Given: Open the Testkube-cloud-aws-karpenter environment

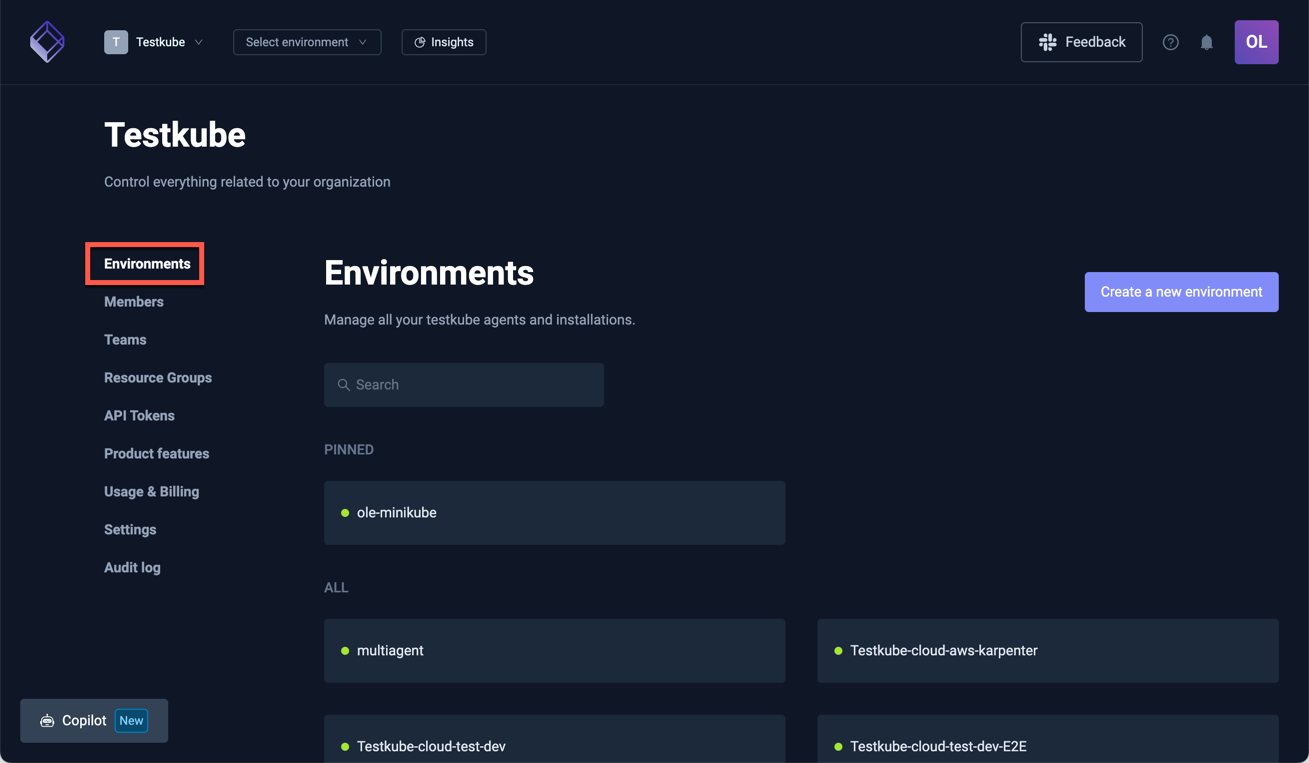Looking at the screenshot, I should click(1047, 650).
